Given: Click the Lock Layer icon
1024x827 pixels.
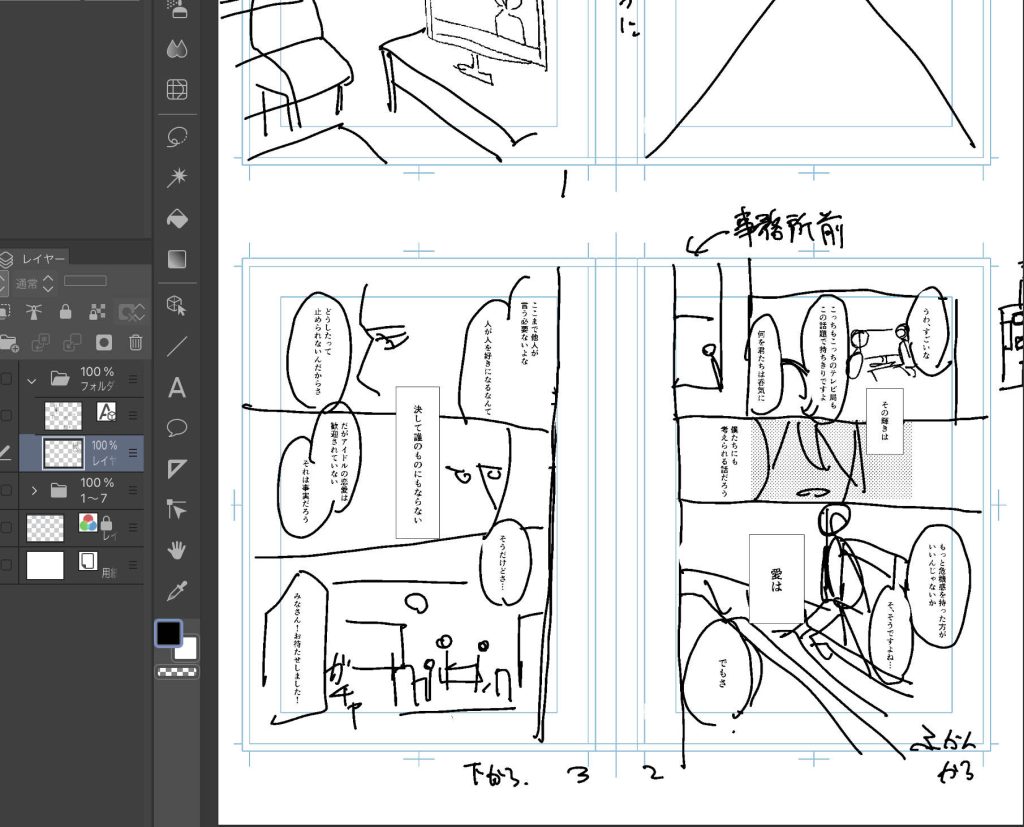Looking at the screenshot, I should click(x=65, y=312).
